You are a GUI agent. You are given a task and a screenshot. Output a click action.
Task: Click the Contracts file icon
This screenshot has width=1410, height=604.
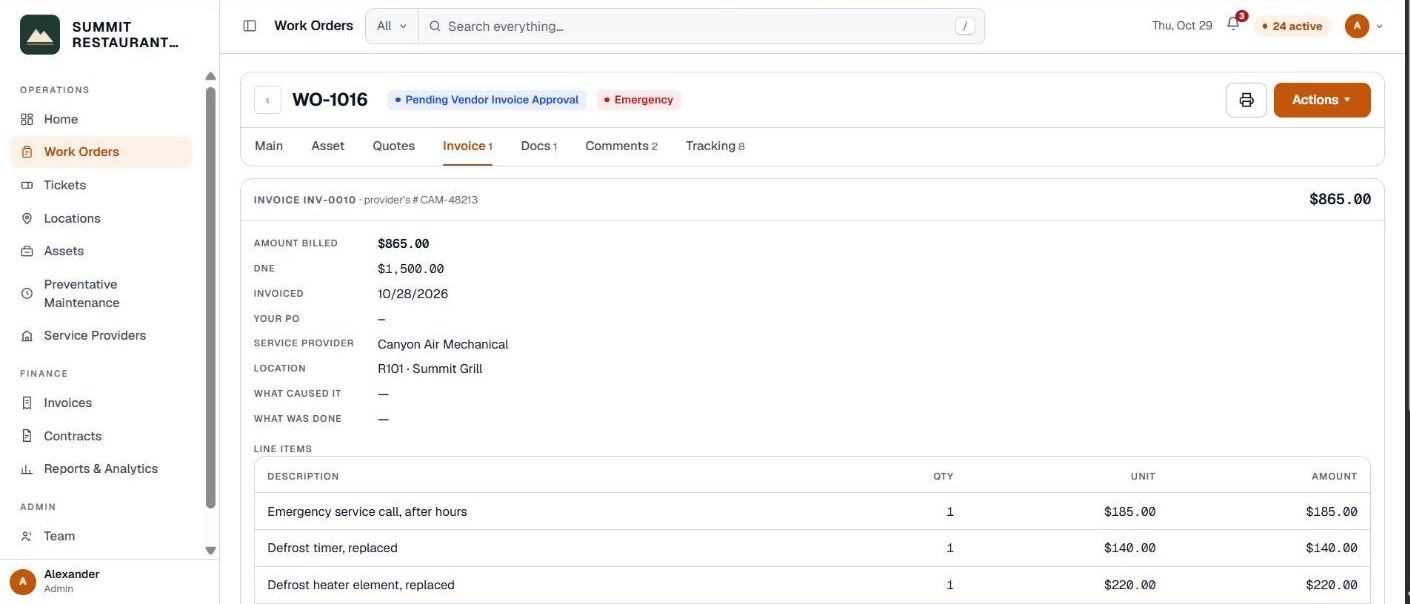tap(27, 436)
